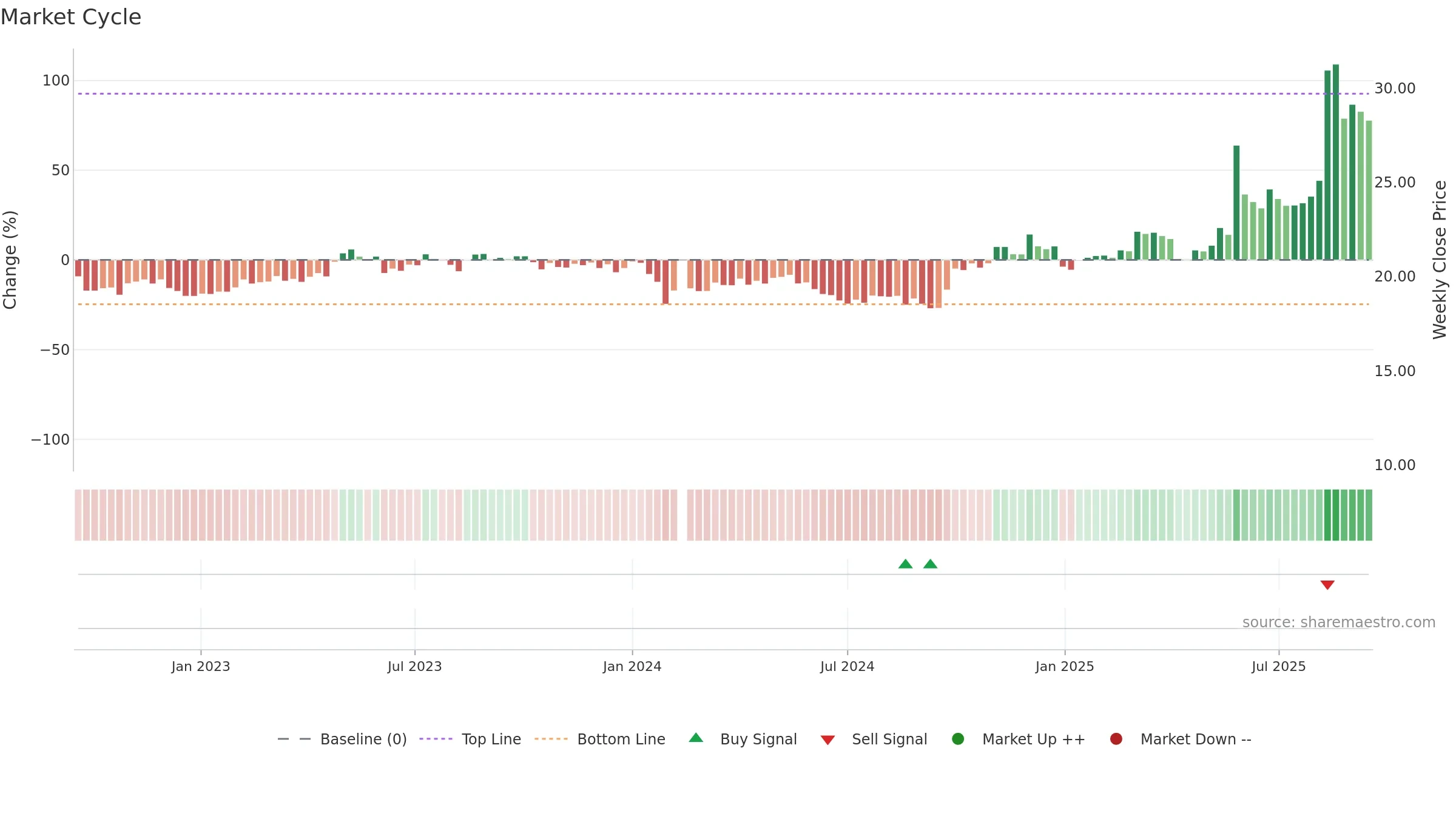The image size is (1456, 819).
Task: Click the 30.00 price axis label
Action: (x=1395, y=89)
